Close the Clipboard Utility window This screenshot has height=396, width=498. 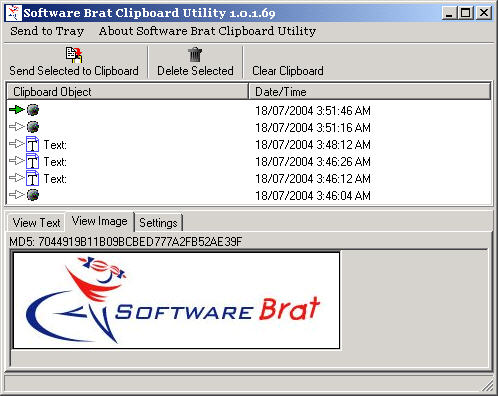[x=484, y=13]
